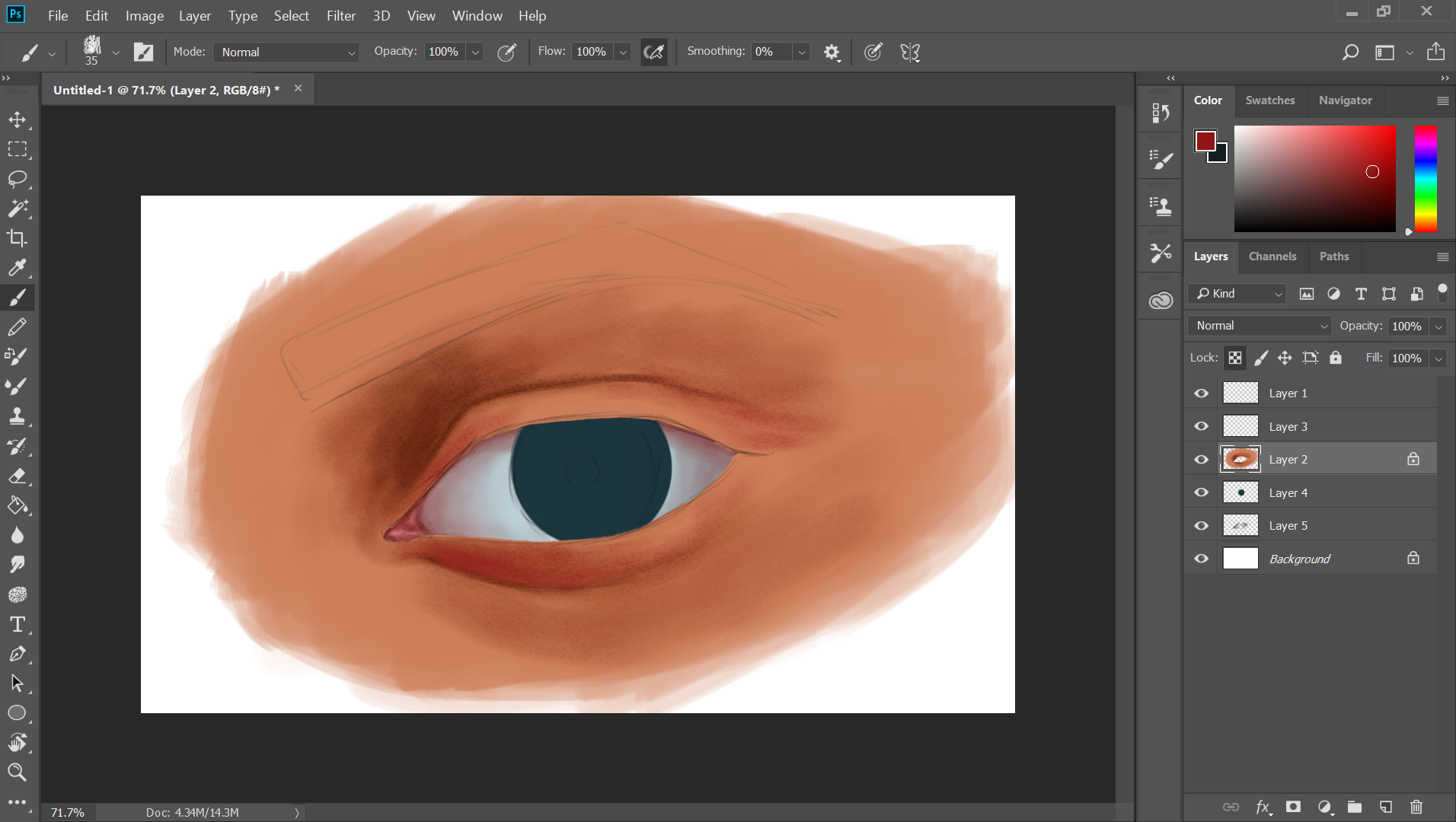Hide Layer 4 visibility eye
Image resolution: width=1456 pixels, height=822 pixels.
(1202, 492)
